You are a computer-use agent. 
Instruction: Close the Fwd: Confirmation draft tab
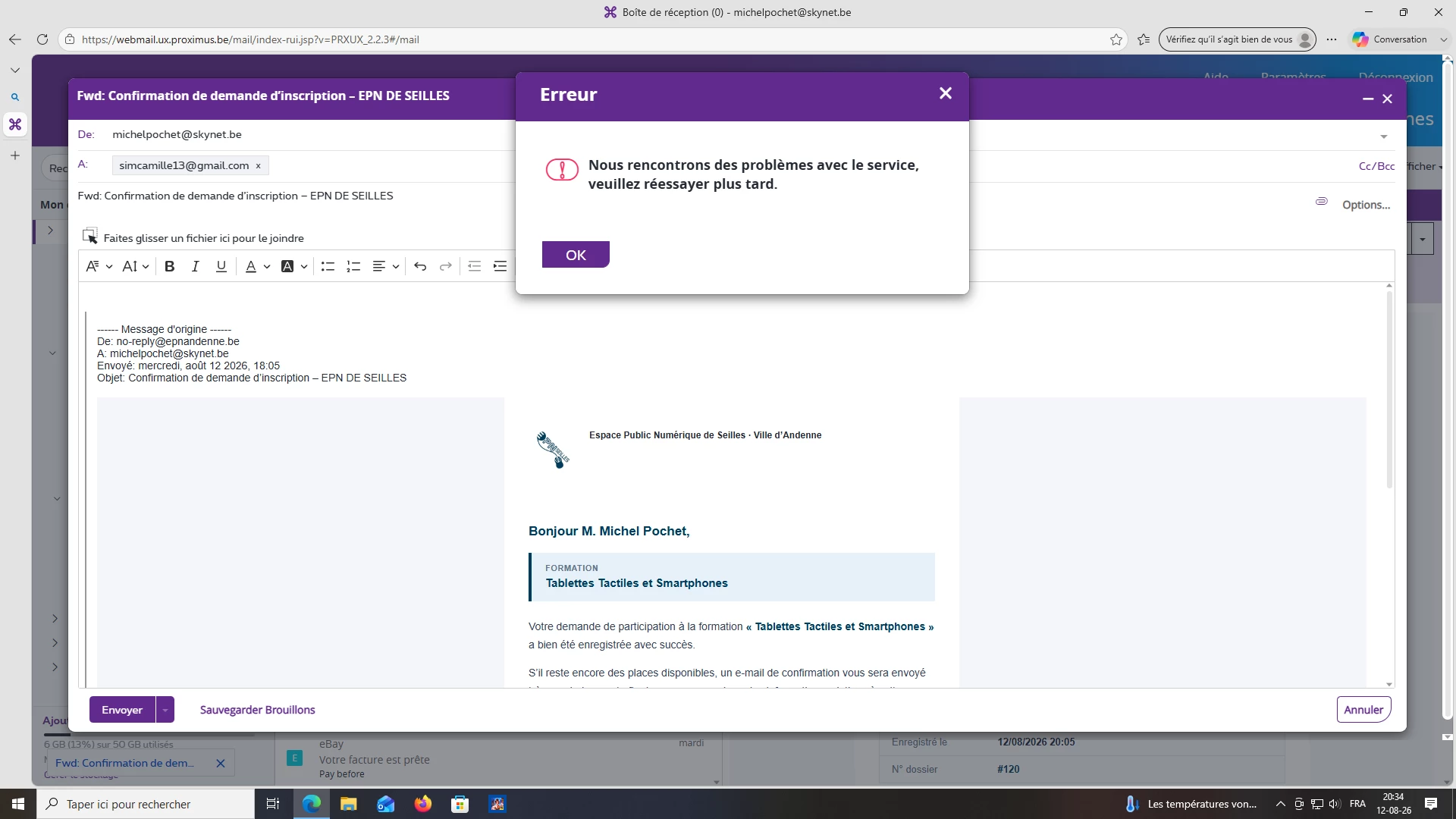pos(221,764)
